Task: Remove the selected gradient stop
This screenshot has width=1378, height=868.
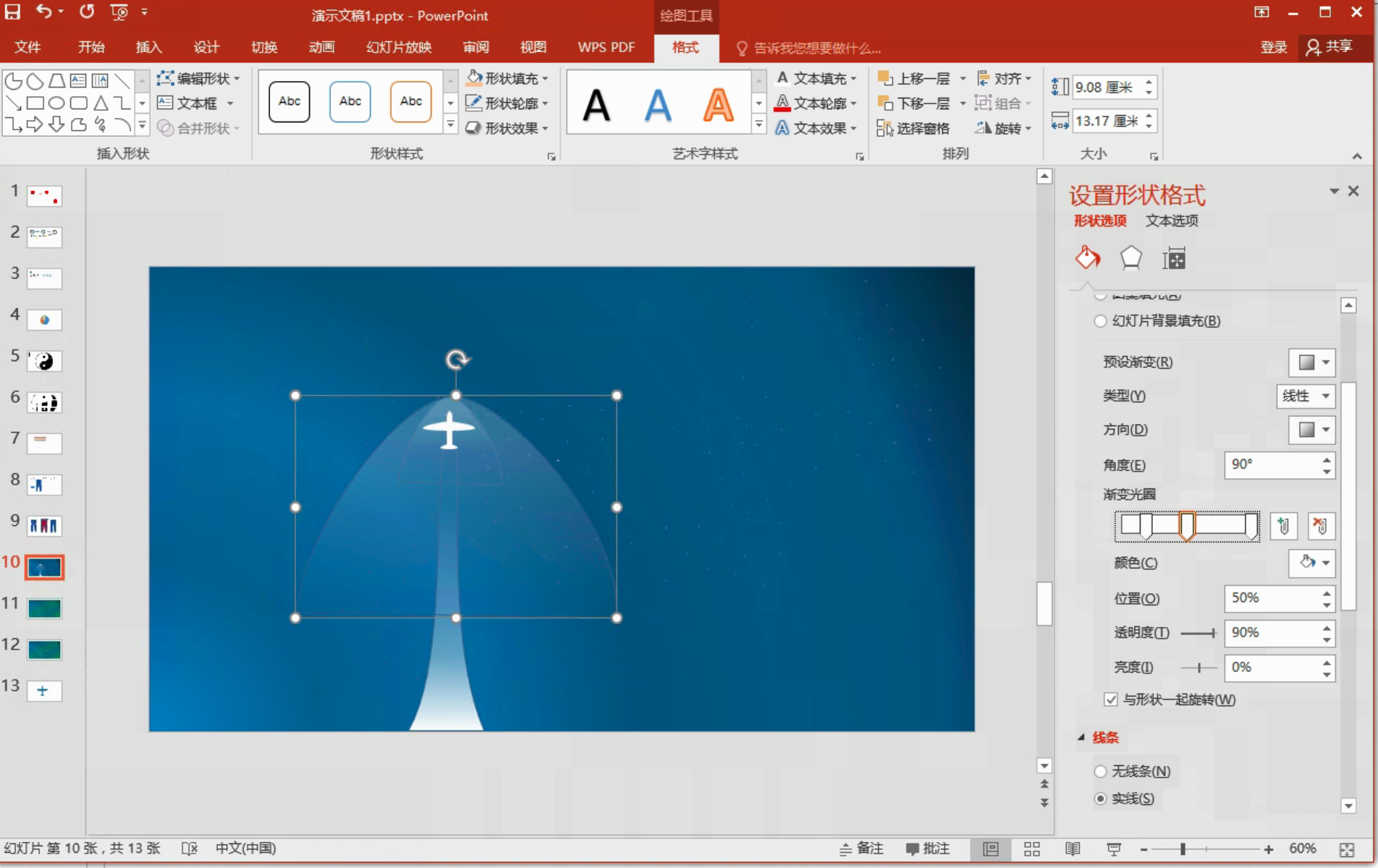Action: pyautogui.click(x=1321, y=526)
